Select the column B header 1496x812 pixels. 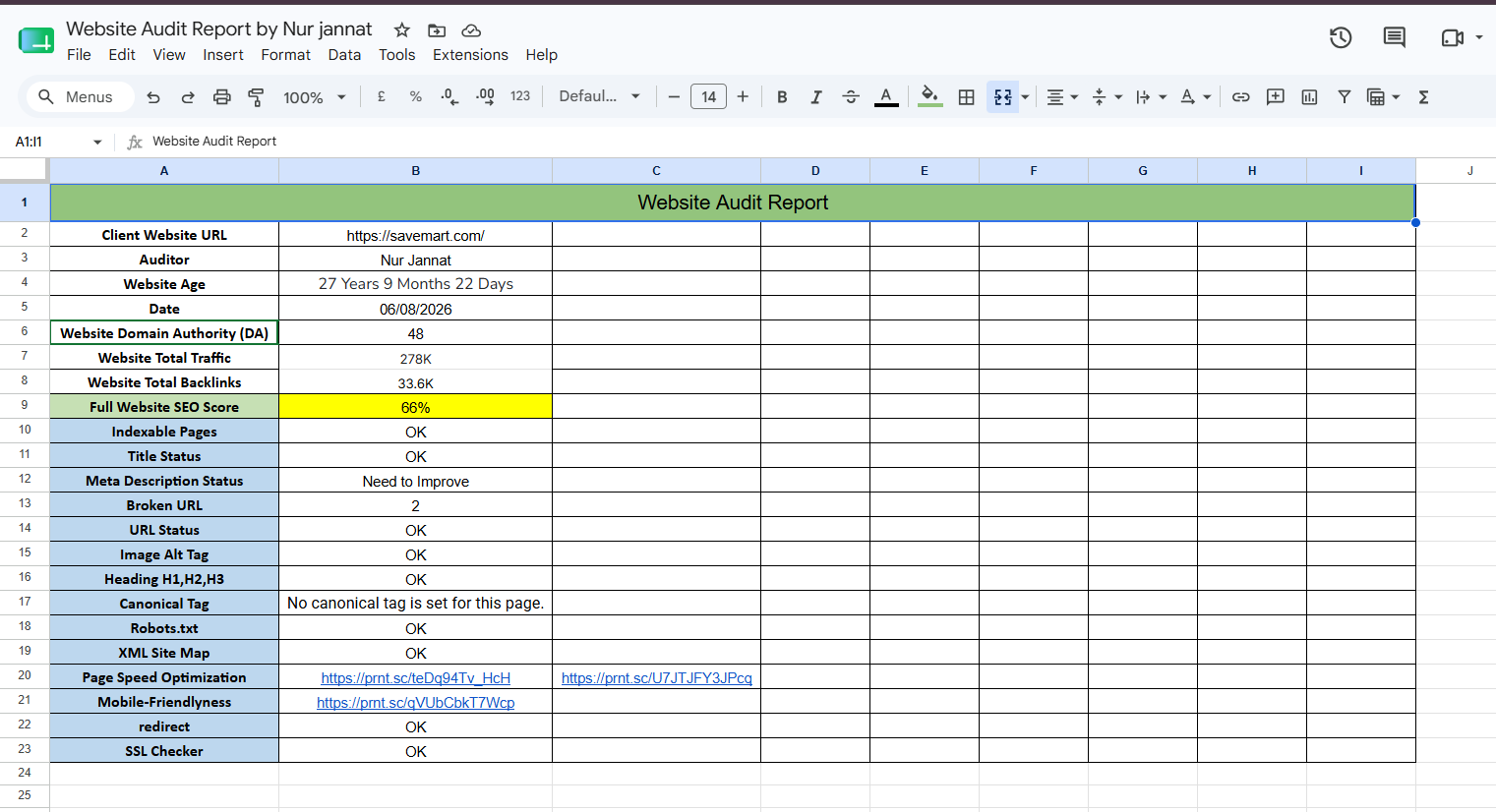(415, 171)
